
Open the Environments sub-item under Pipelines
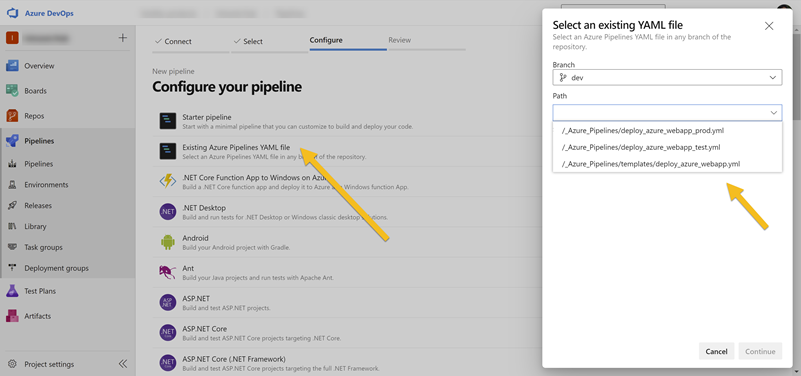pos(46,185)
